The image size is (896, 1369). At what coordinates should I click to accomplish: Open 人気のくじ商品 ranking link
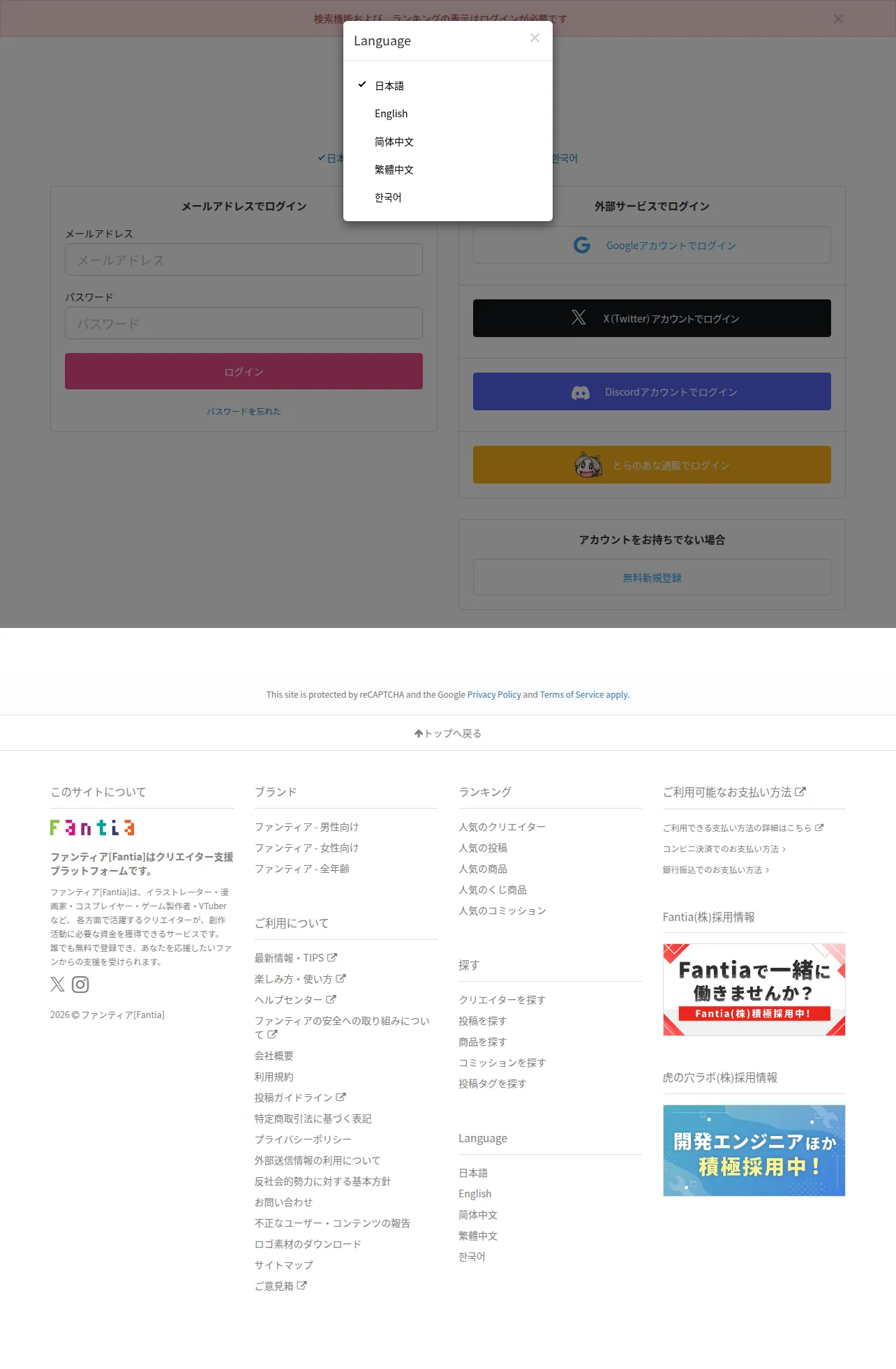pos(493,890)
